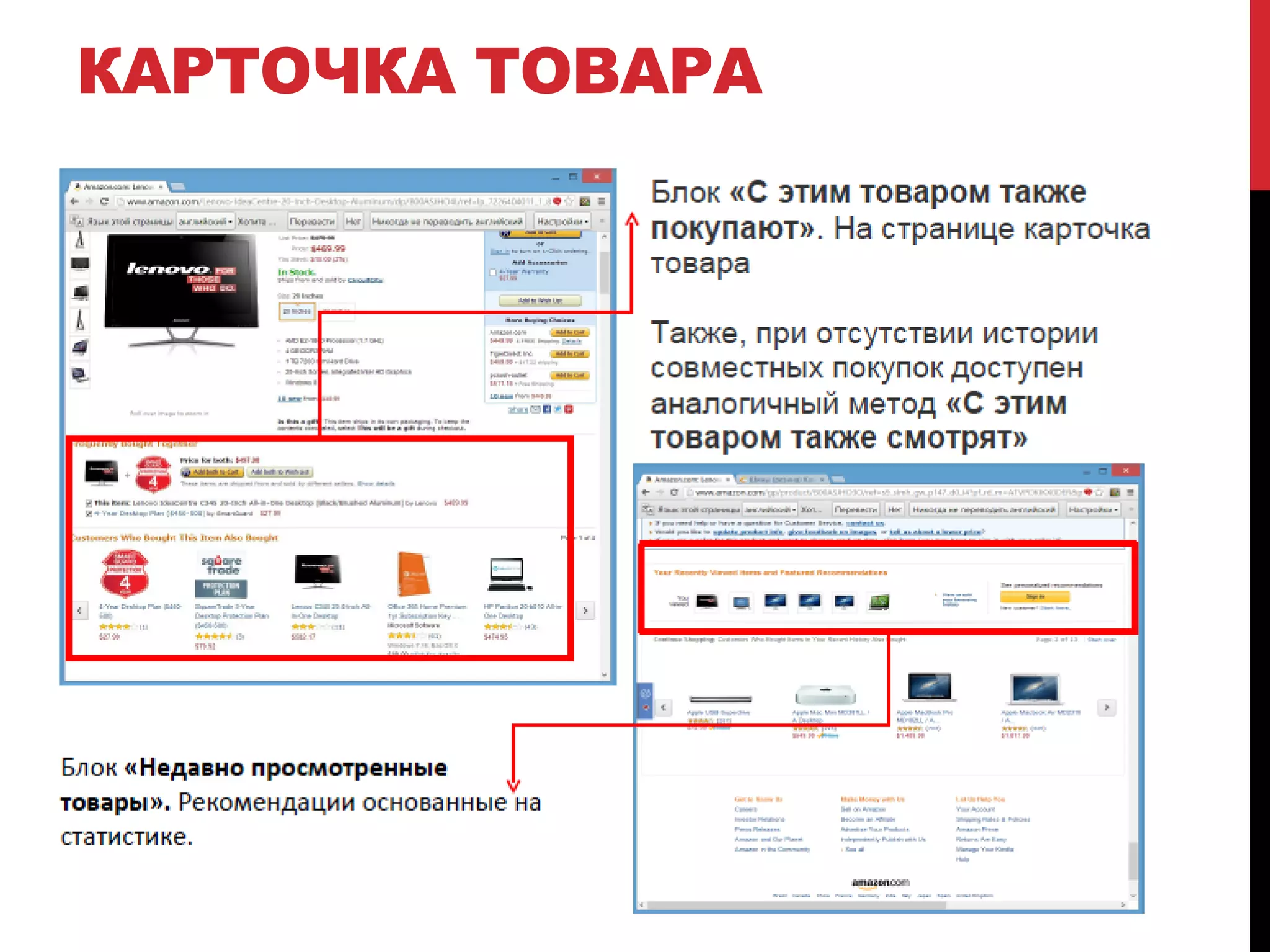The width and height of the screenshot is (1270, 952).
Task: Toggle the 4-Year Warranty accessory checkbox
Action: (493, 272)
